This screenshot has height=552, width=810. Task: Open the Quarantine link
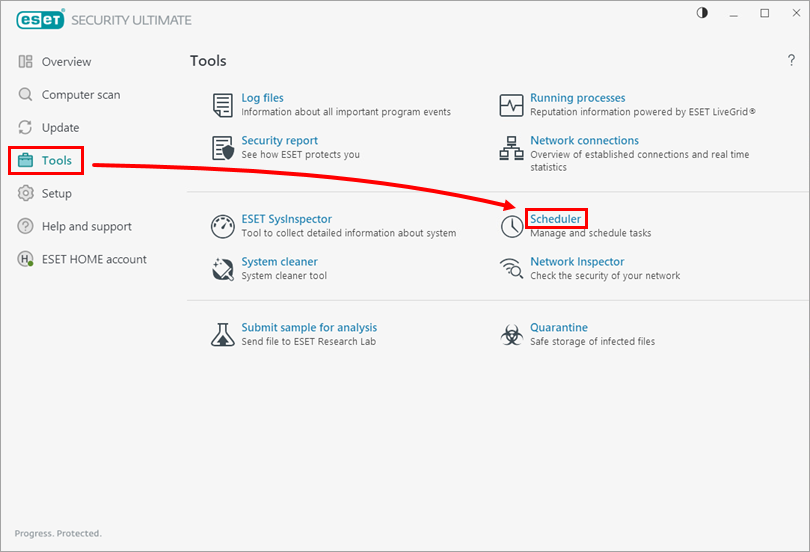tap(558, 328)
